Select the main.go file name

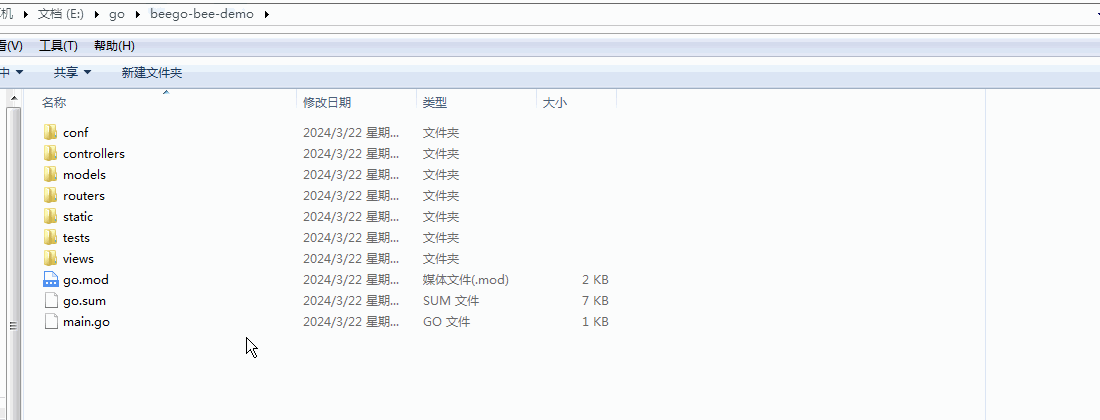(x=86, y=322)
